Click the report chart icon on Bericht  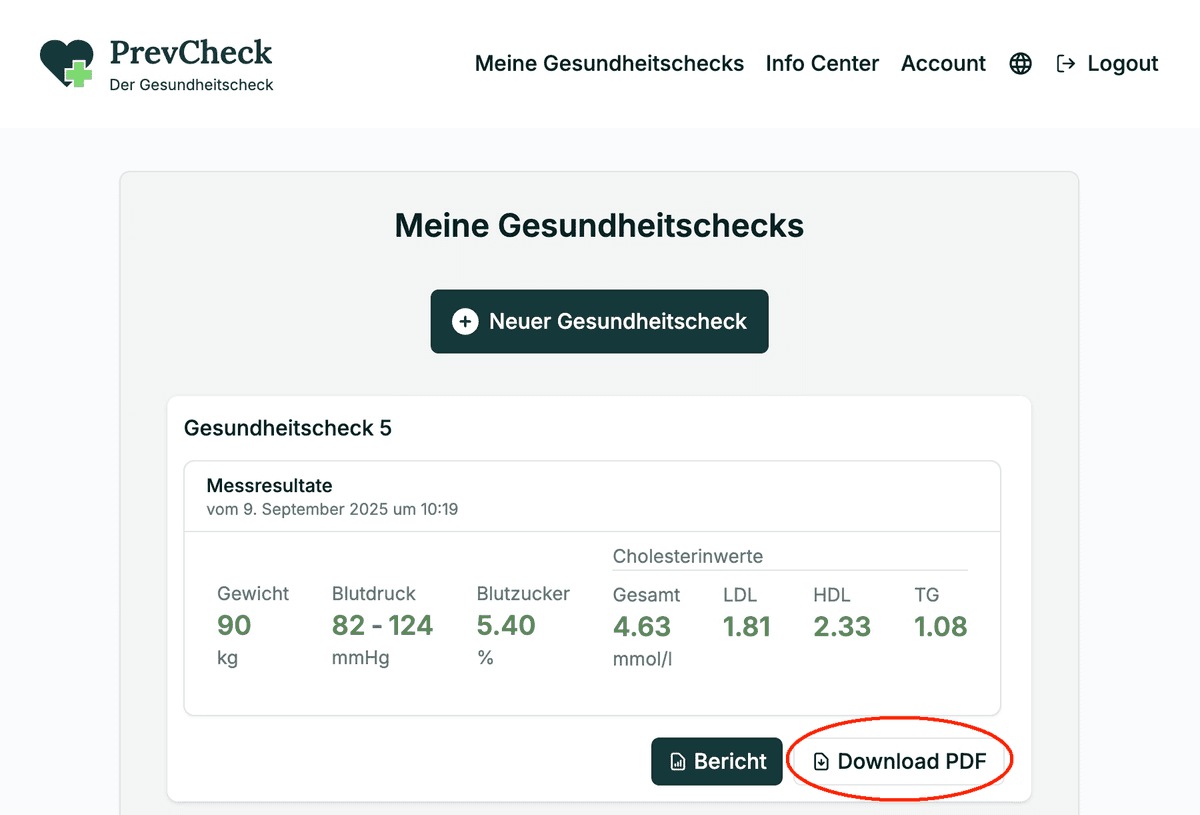point(677,762)
